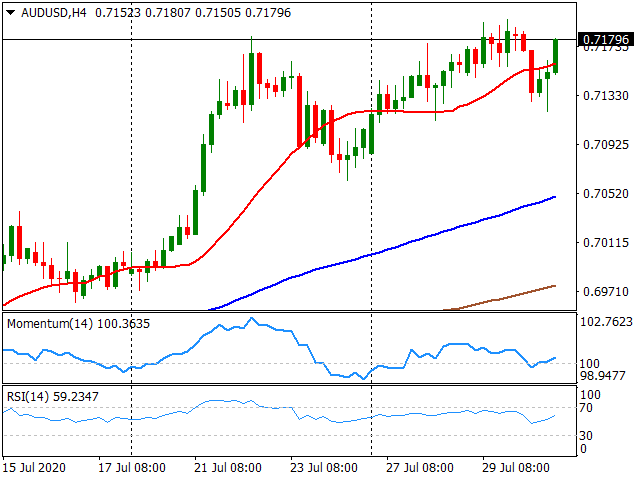Open the chart dropdown triangle beside AUDUSD,H4
Image resolution: width=640 pixels, height=480 pixels.
tap(11, 13)
